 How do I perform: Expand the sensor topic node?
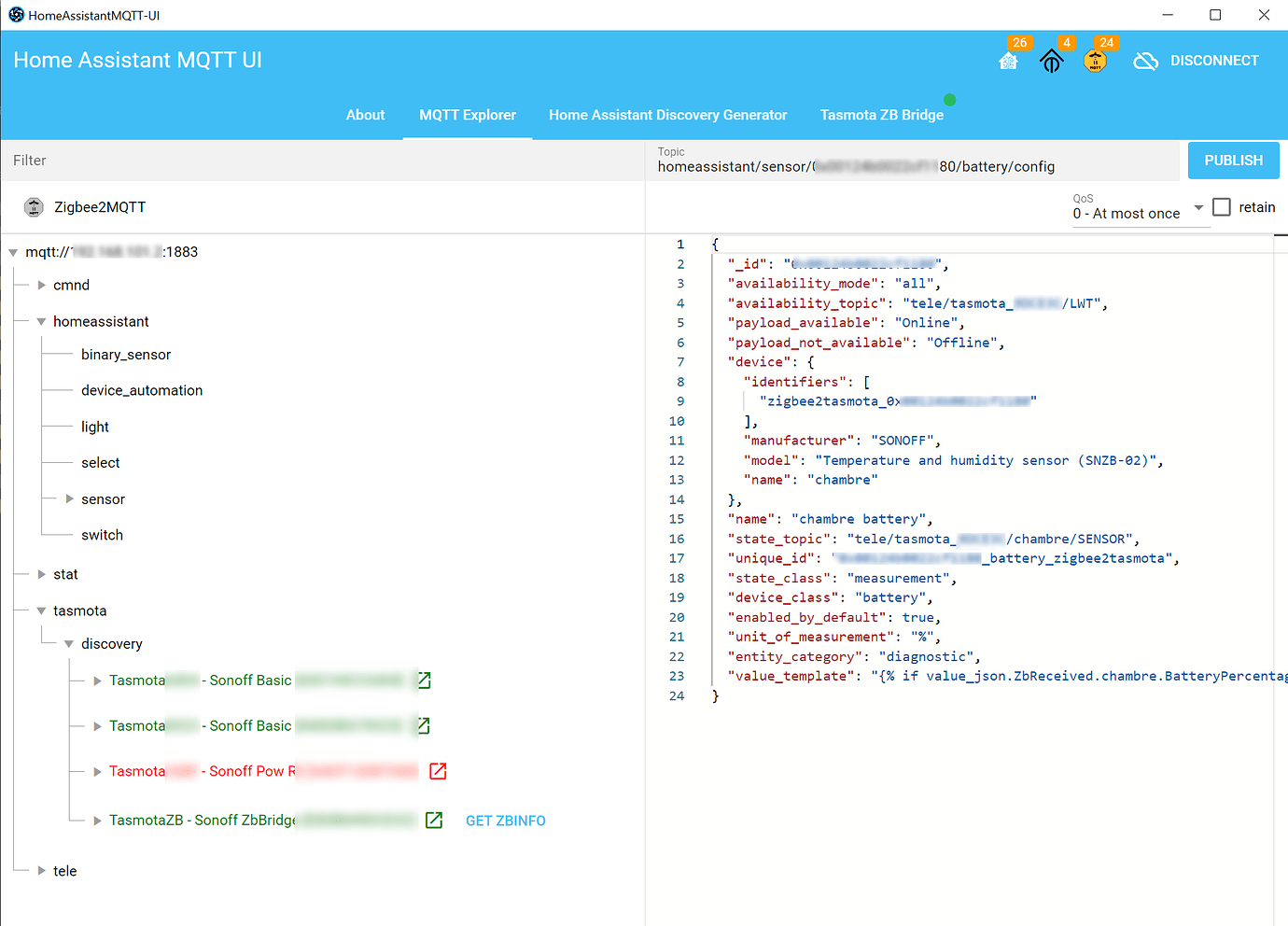(69, 498)
